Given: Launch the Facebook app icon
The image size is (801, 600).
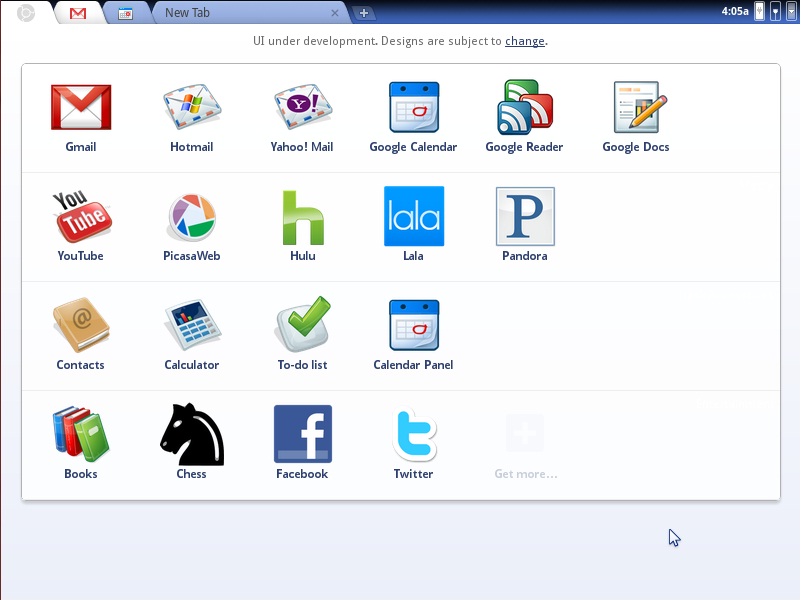Looking at the screenshot, I should [303, 434].
